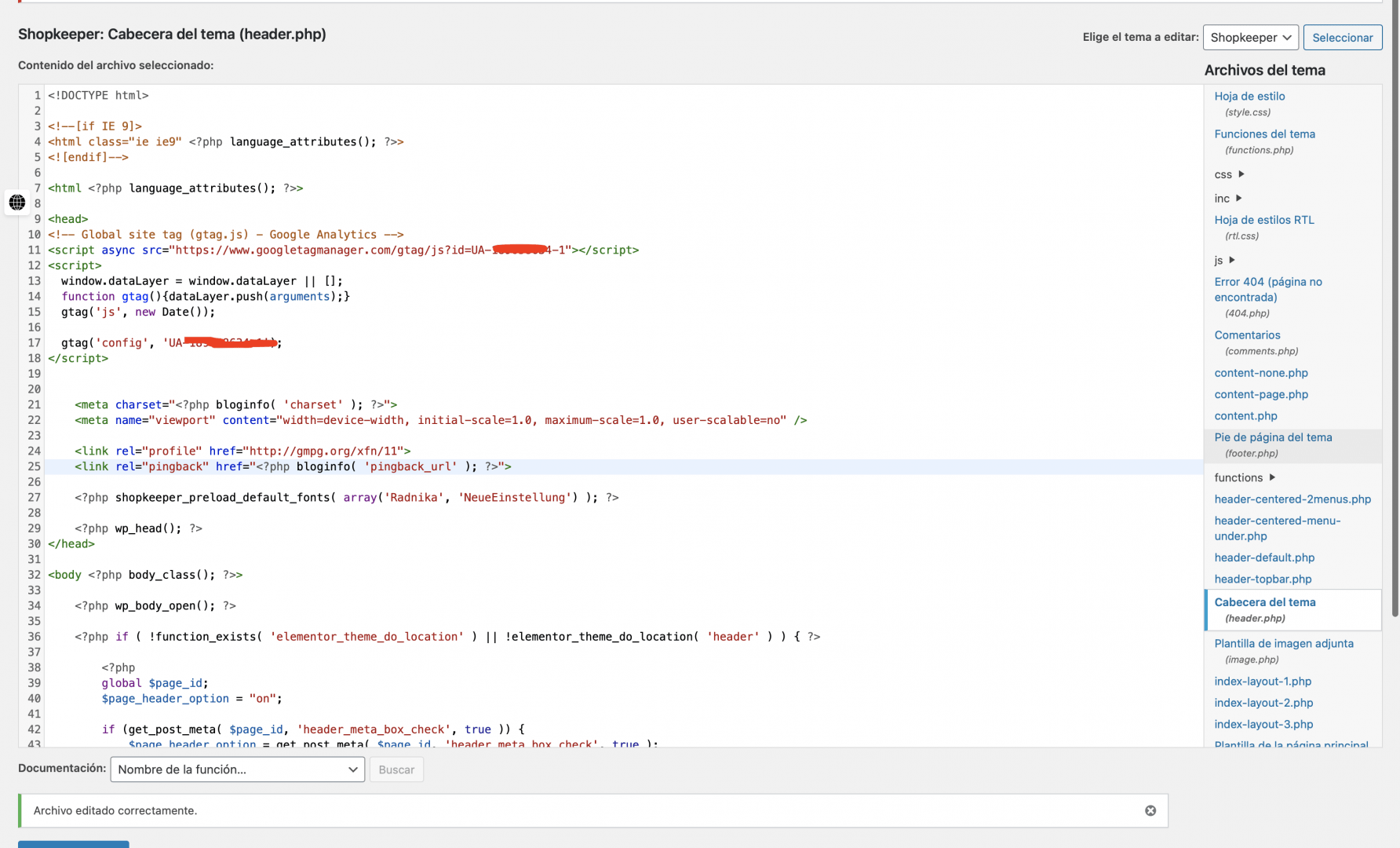Click the functions folder label
This screenshot has width=1400, height=848.
coord(1238,477)
